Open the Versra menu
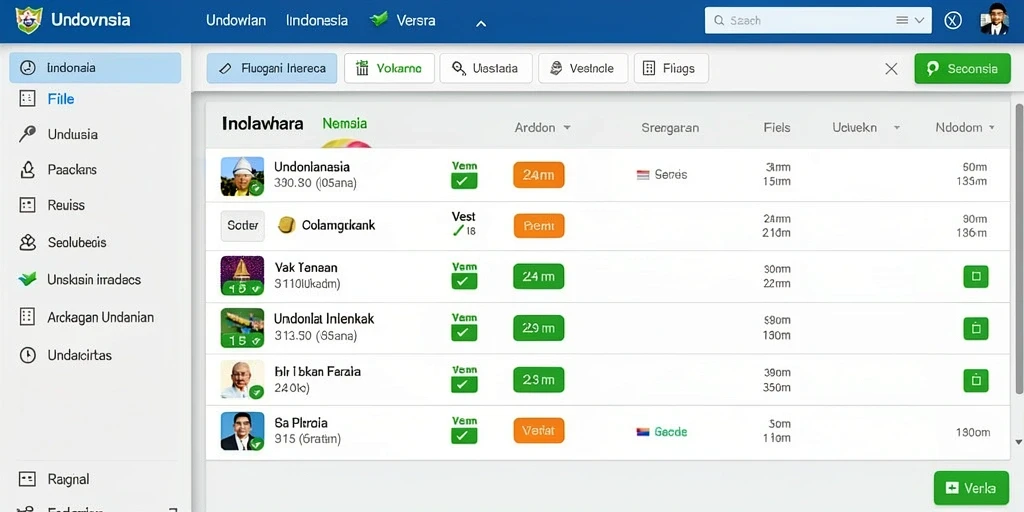 click(416, 20)
